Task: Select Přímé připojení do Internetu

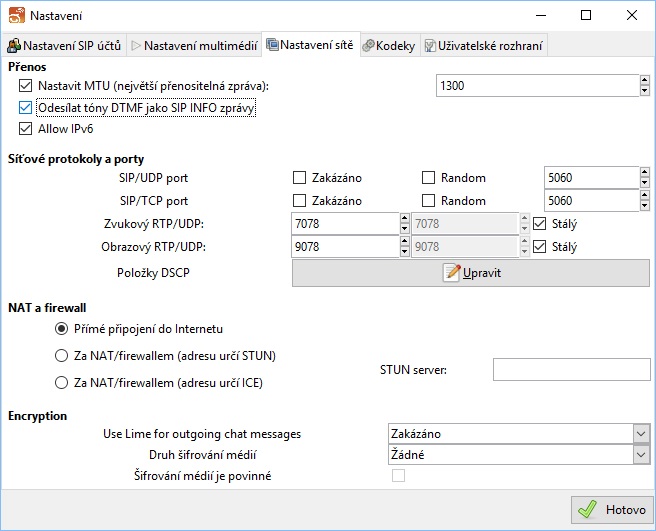Action: 62,329
